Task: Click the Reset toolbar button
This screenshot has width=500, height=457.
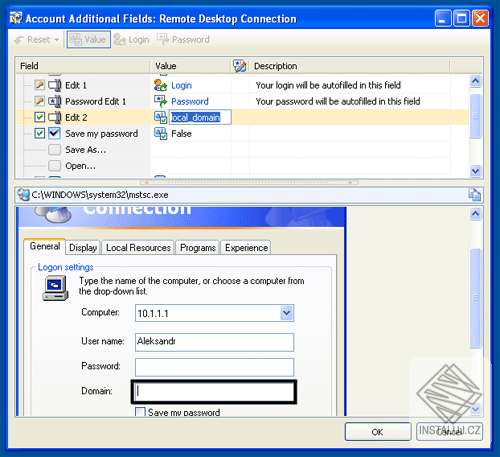Action: (33, 40)
